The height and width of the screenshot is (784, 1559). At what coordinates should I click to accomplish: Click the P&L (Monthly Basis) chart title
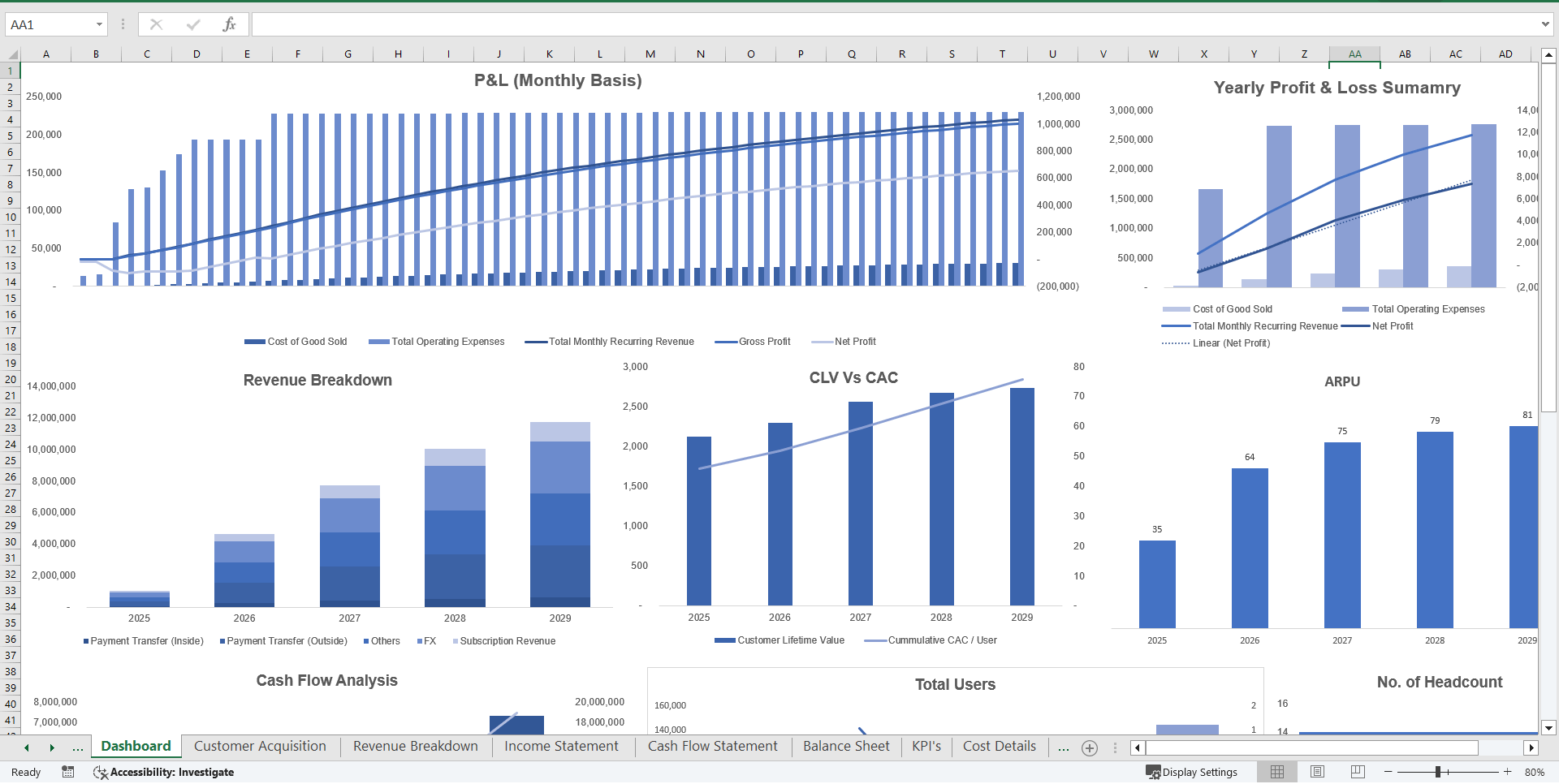click(x=558, y=80)
